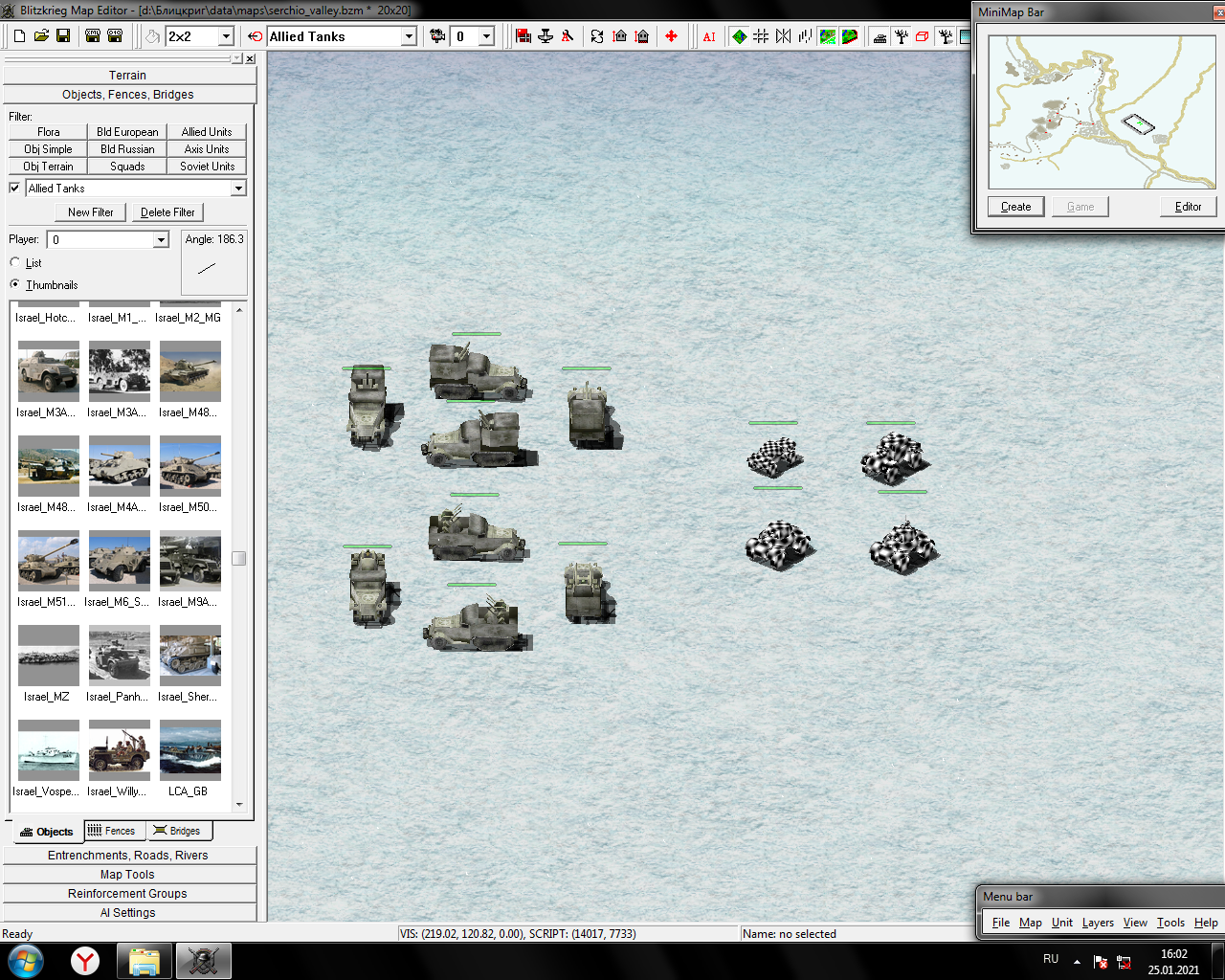Open a map file via the folder icon

point(41,36)
